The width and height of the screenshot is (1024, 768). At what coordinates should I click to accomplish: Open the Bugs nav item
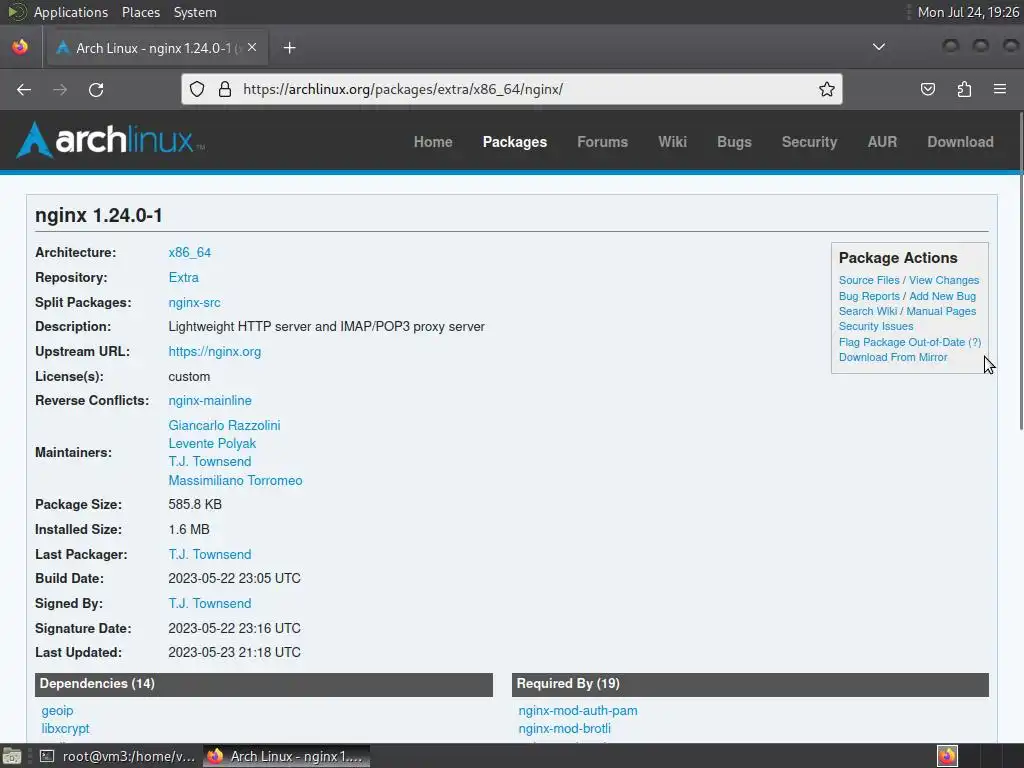coord(734,142)
